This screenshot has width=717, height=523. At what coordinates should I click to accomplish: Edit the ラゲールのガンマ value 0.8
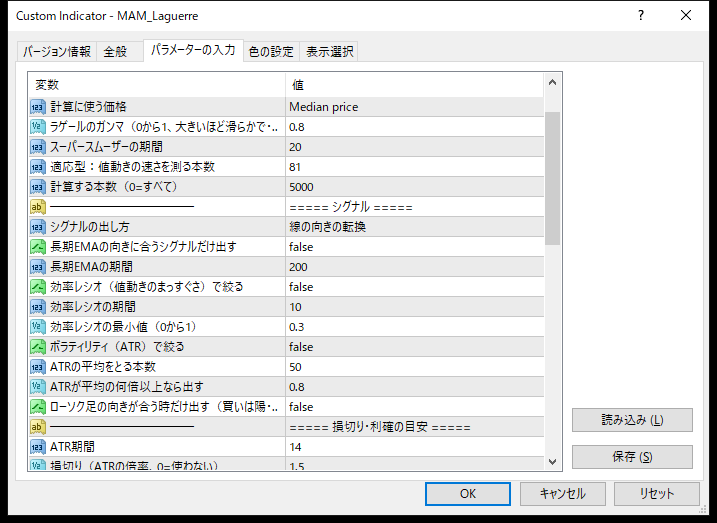[x=415, y=127]
